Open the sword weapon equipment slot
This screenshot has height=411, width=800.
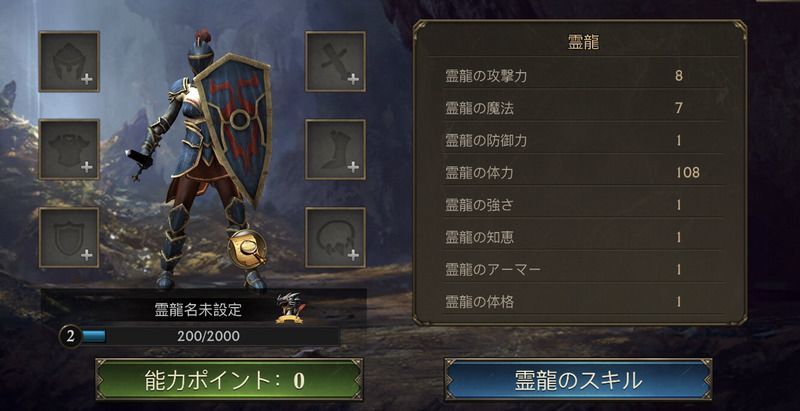point(335,61)
